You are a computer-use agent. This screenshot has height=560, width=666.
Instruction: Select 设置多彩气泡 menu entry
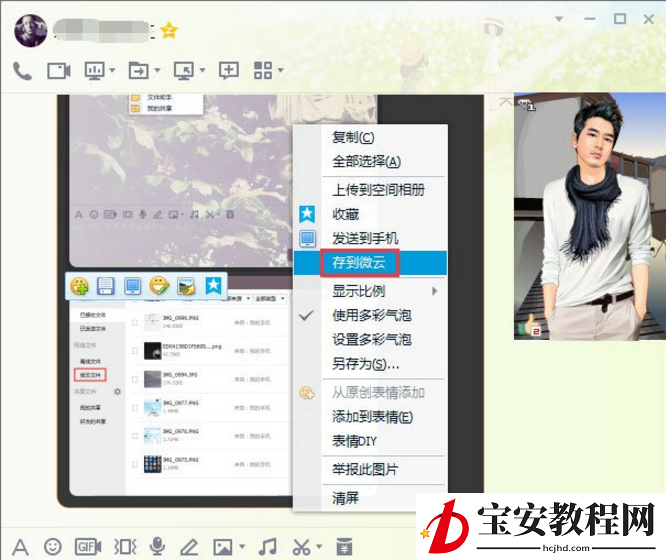tap(372, 339)
